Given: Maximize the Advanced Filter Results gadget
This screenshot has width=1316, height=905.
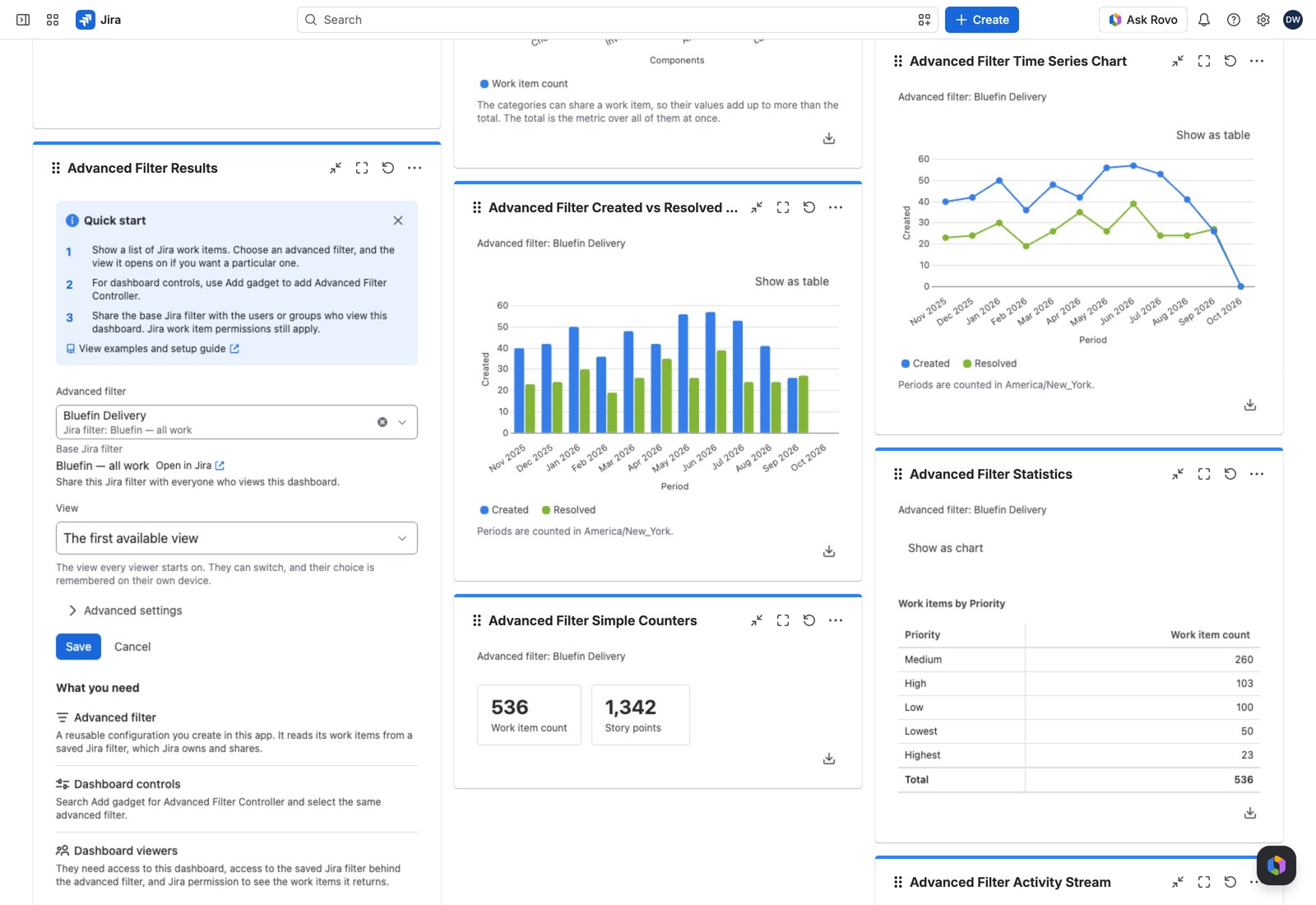Looking at the screenshot, I should pos(362,168).
